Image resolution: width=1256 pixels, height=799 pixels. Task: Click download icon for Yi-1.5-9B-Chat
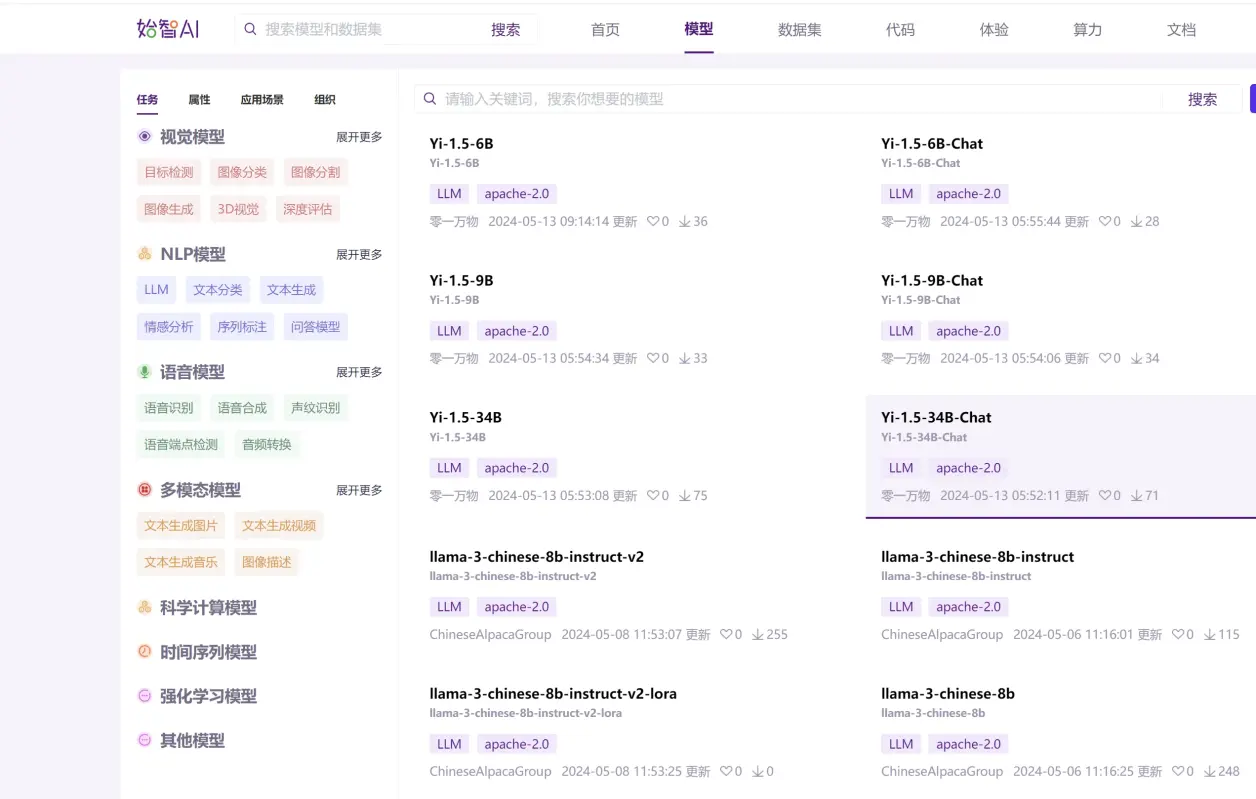pos(1137,358)
